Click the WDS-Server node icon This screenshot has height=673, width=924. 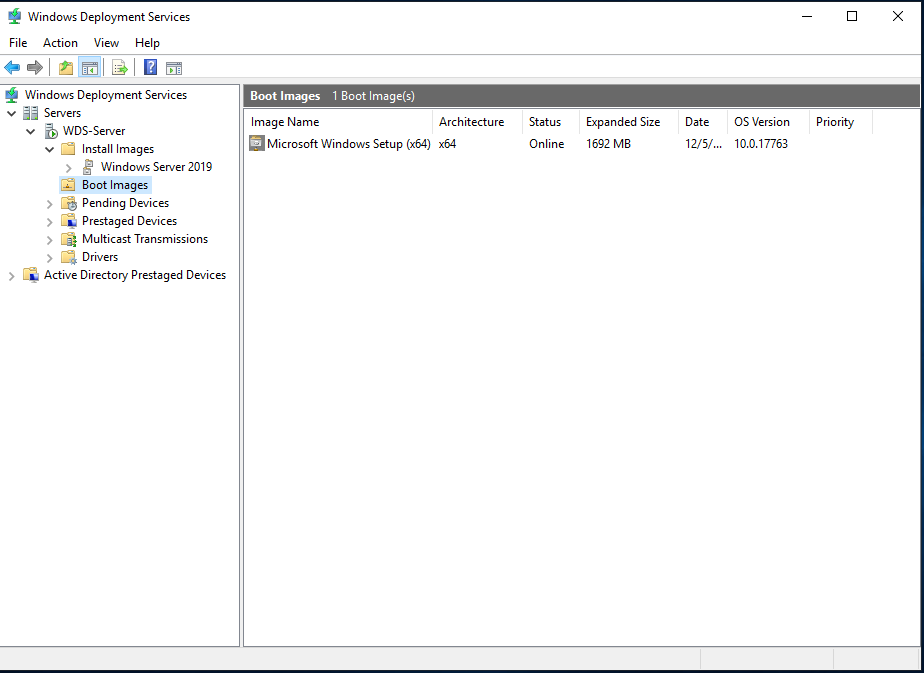pyautogui.click(x=51, y=131)
